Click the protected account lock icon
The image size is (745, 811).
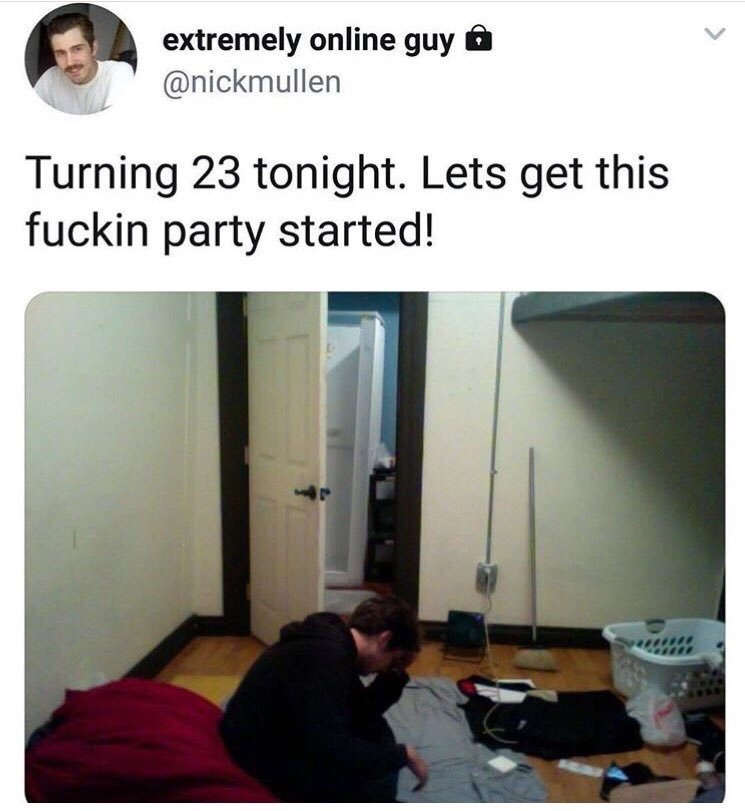479,38
